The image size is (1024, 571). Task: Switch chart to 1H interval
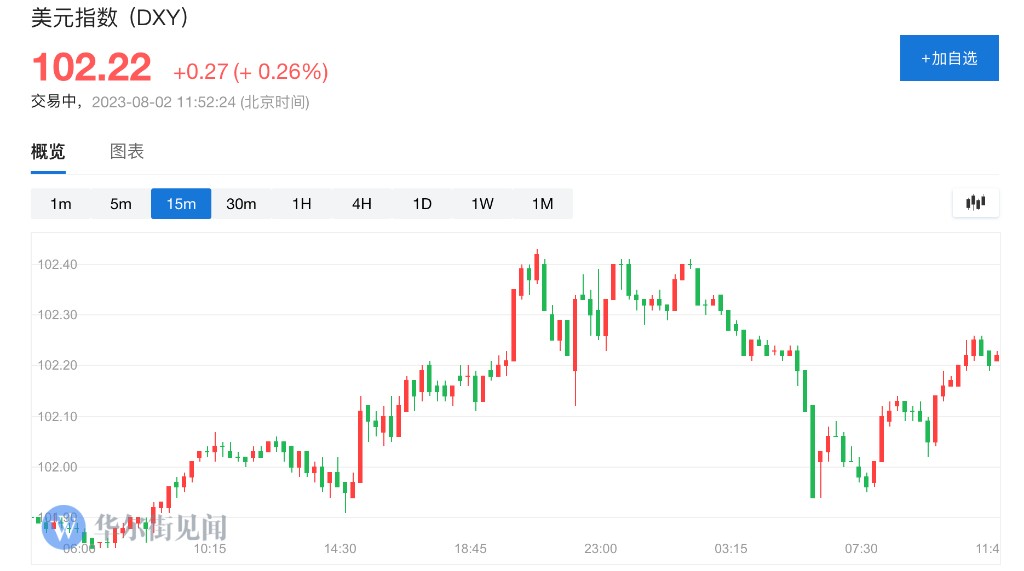click(301, 204)
